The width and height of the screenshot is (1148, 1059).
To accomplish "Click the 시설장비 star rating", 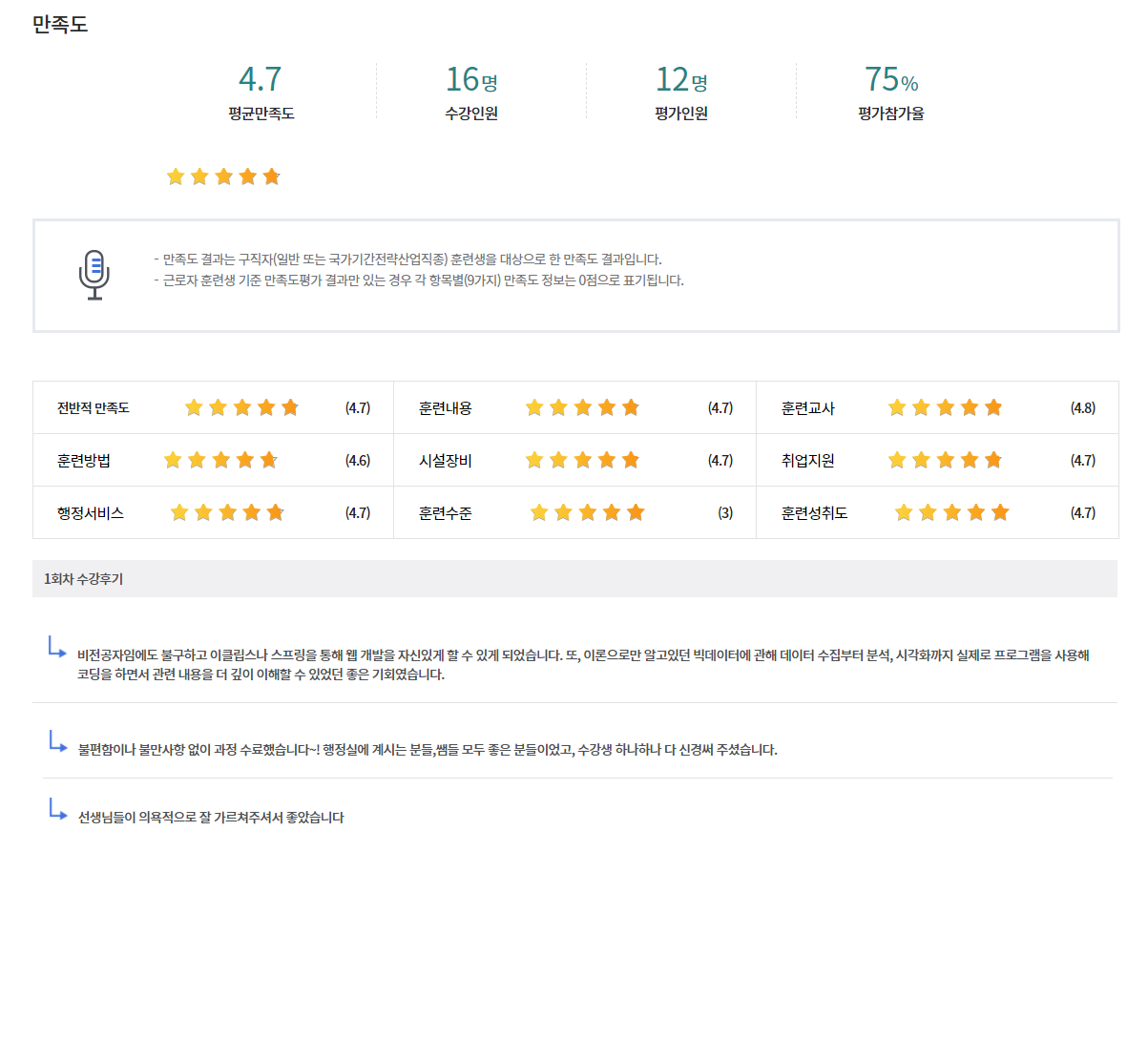I will 582,460.
